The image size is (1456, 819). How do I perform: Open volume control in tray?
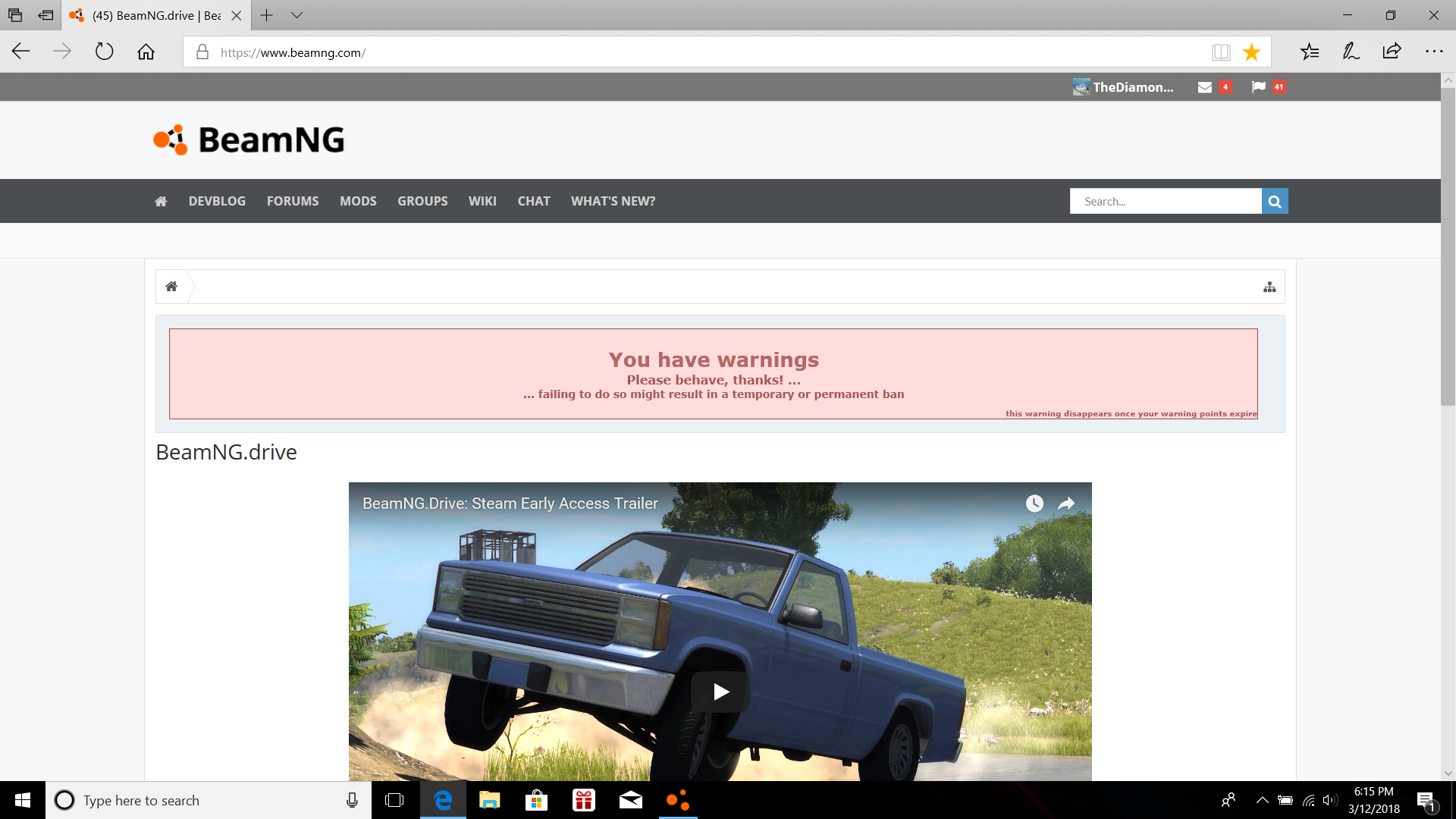[x=1329, y=800]
